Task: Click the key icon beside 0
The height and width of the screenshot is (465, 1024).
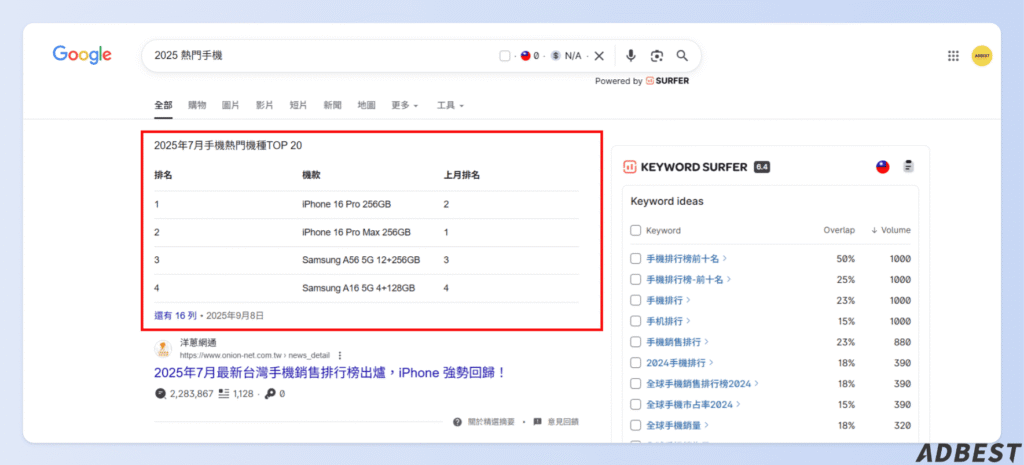Action: pos(270,394)
